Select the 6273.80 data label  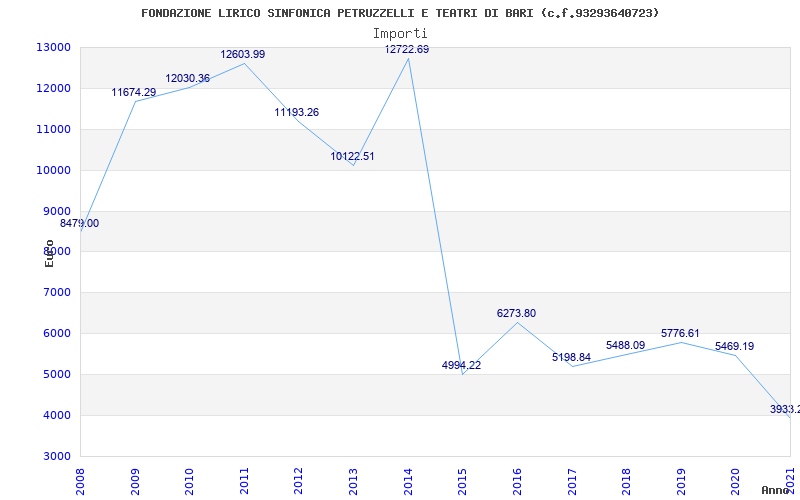point(516,313)
